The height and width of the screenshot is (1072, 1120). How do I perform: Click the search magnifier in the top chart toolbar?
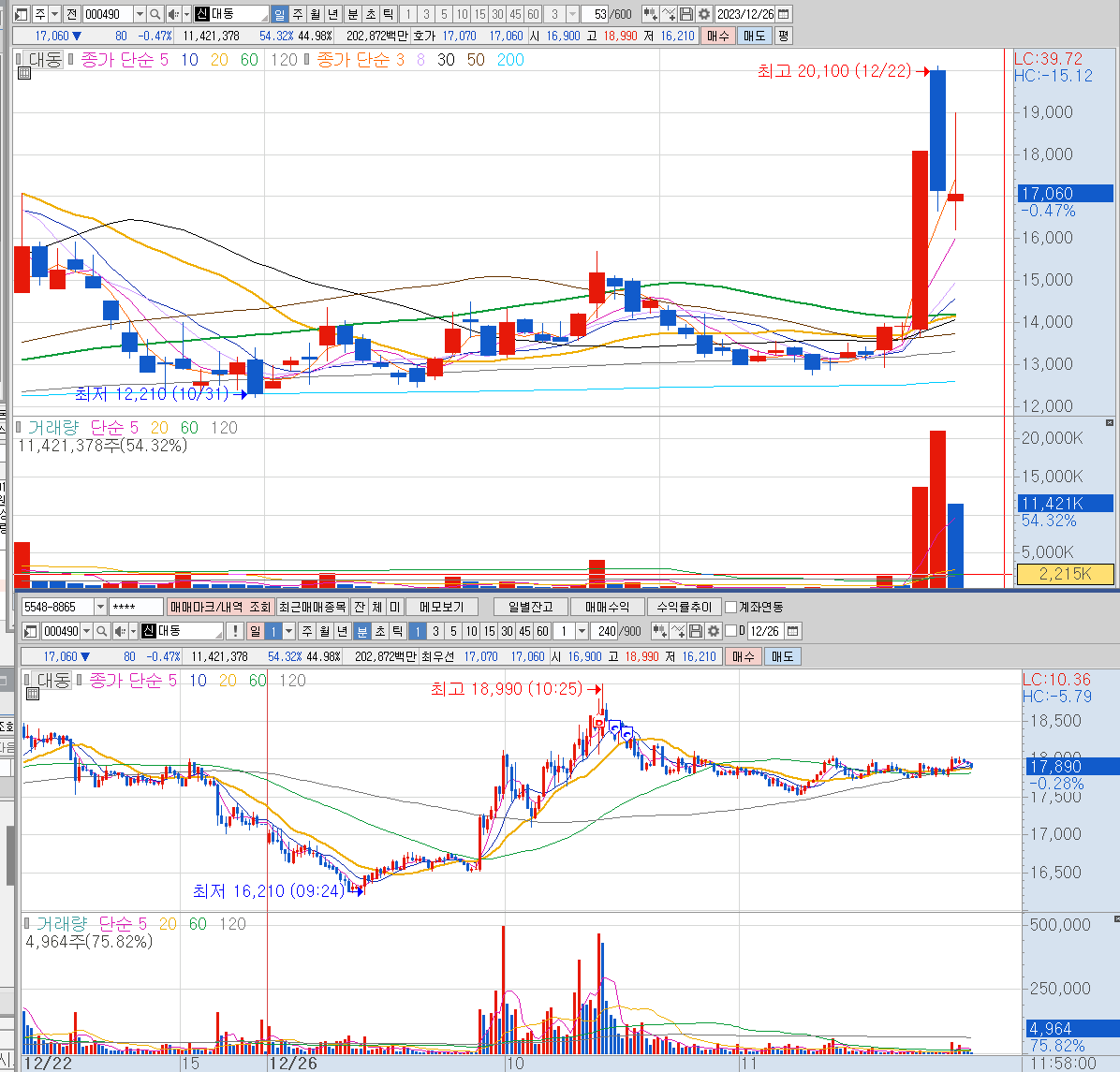click(155, 14)
